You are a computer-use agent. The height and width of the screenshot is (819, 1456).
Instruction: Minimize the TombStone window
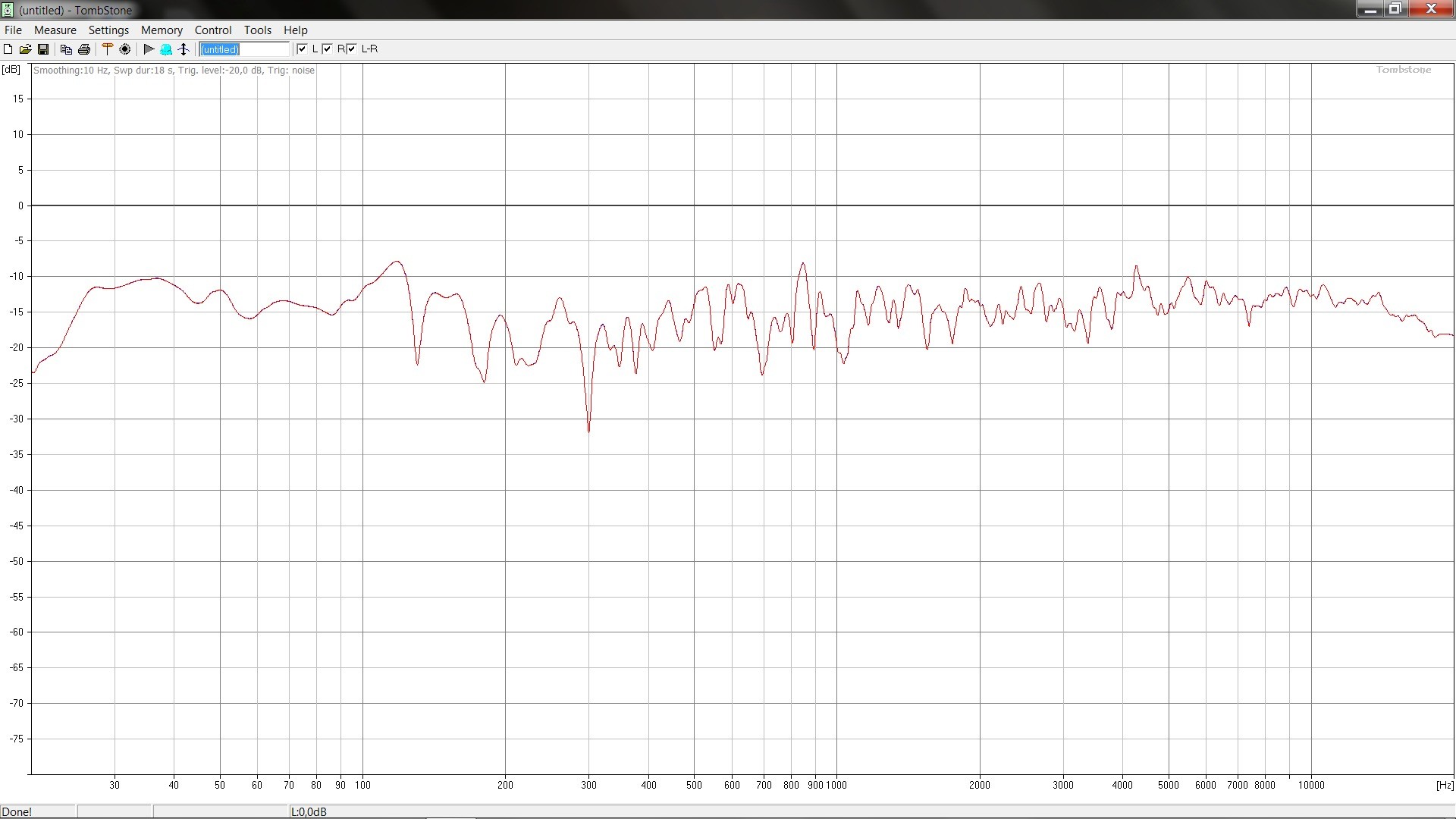(x=1370, y=9)
